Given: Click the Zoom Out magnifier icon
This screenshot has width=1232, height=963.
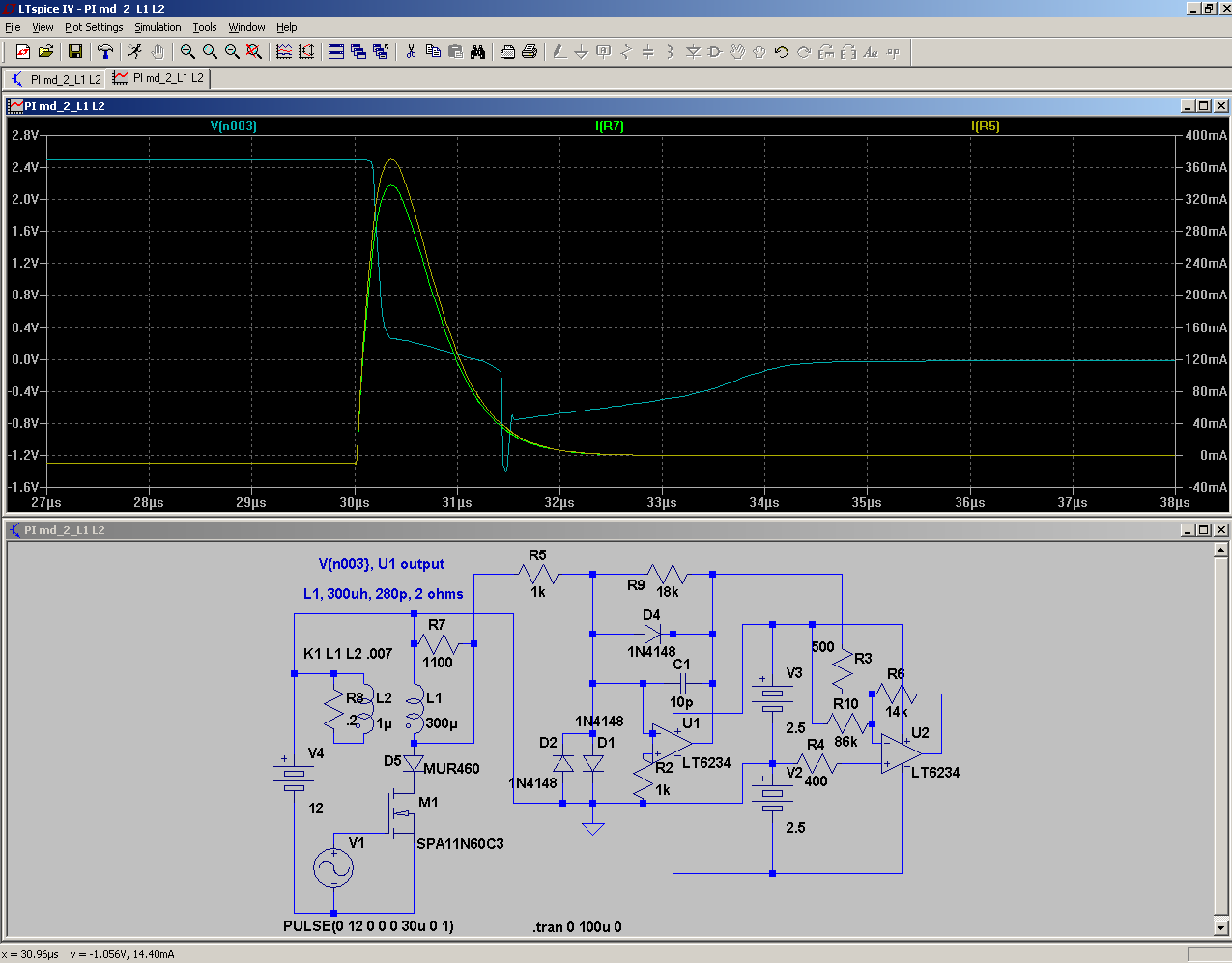Looking at the screenshot, I should [x=232, y=52].
